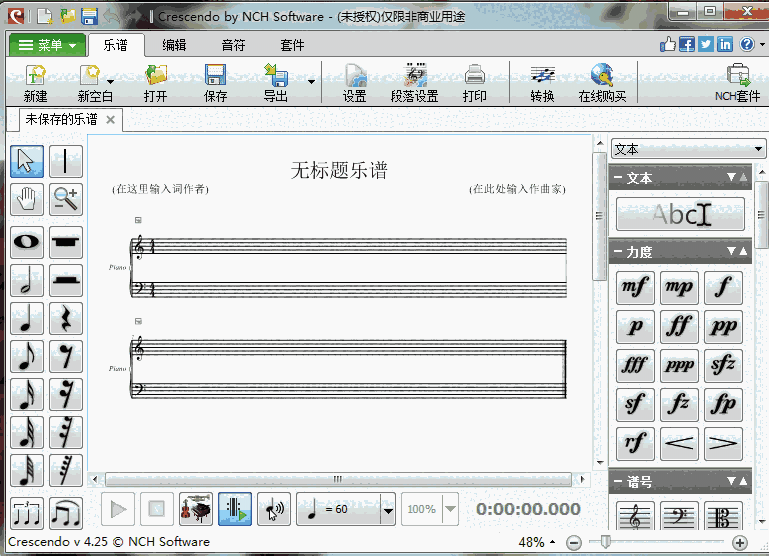Select the whole note tool

click(x=27, y=242)
